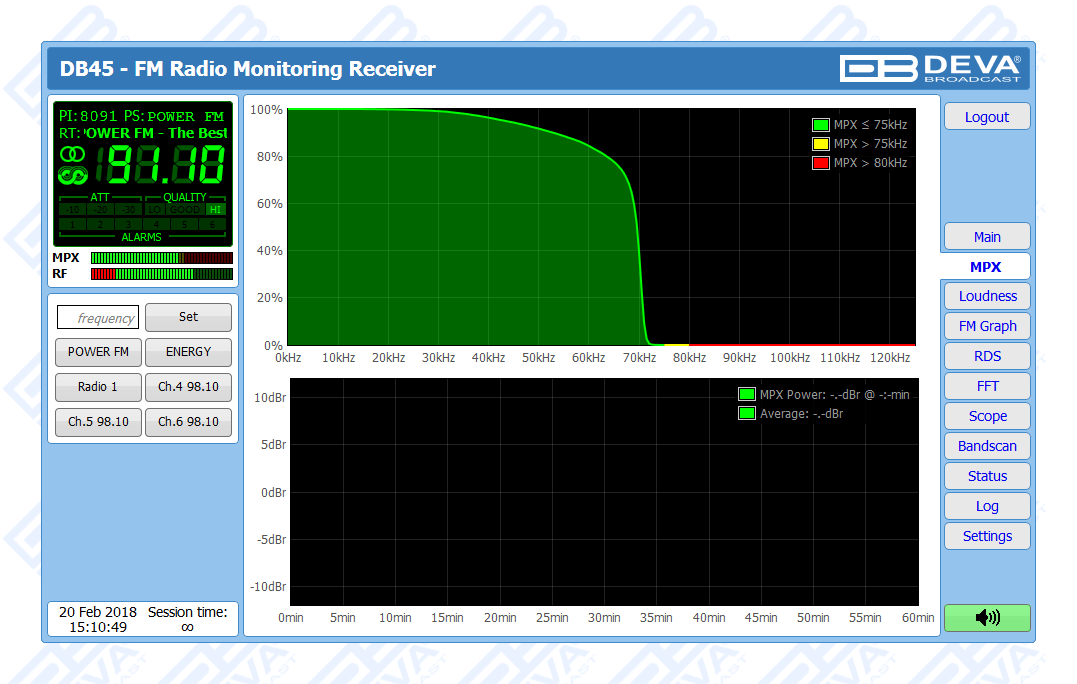Open the Bandscan tab
This screenshot has height=684, width=1077.
pyautogui.click(x=986, y=446)
